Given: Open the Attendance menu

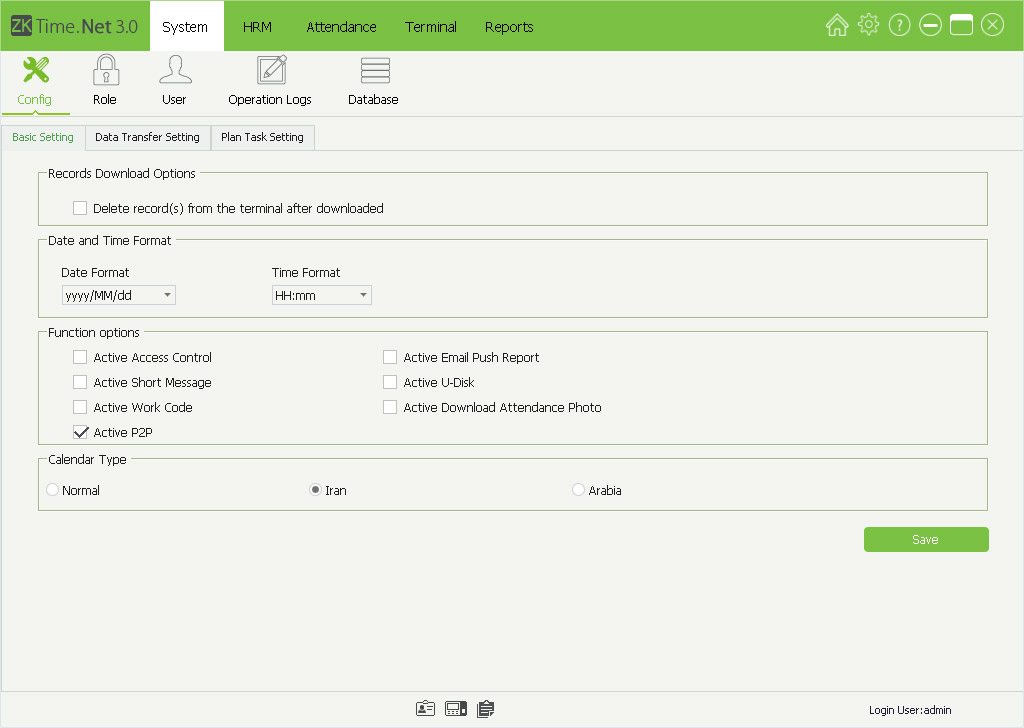Looking at the screenshot, I should tap(341, 27).
